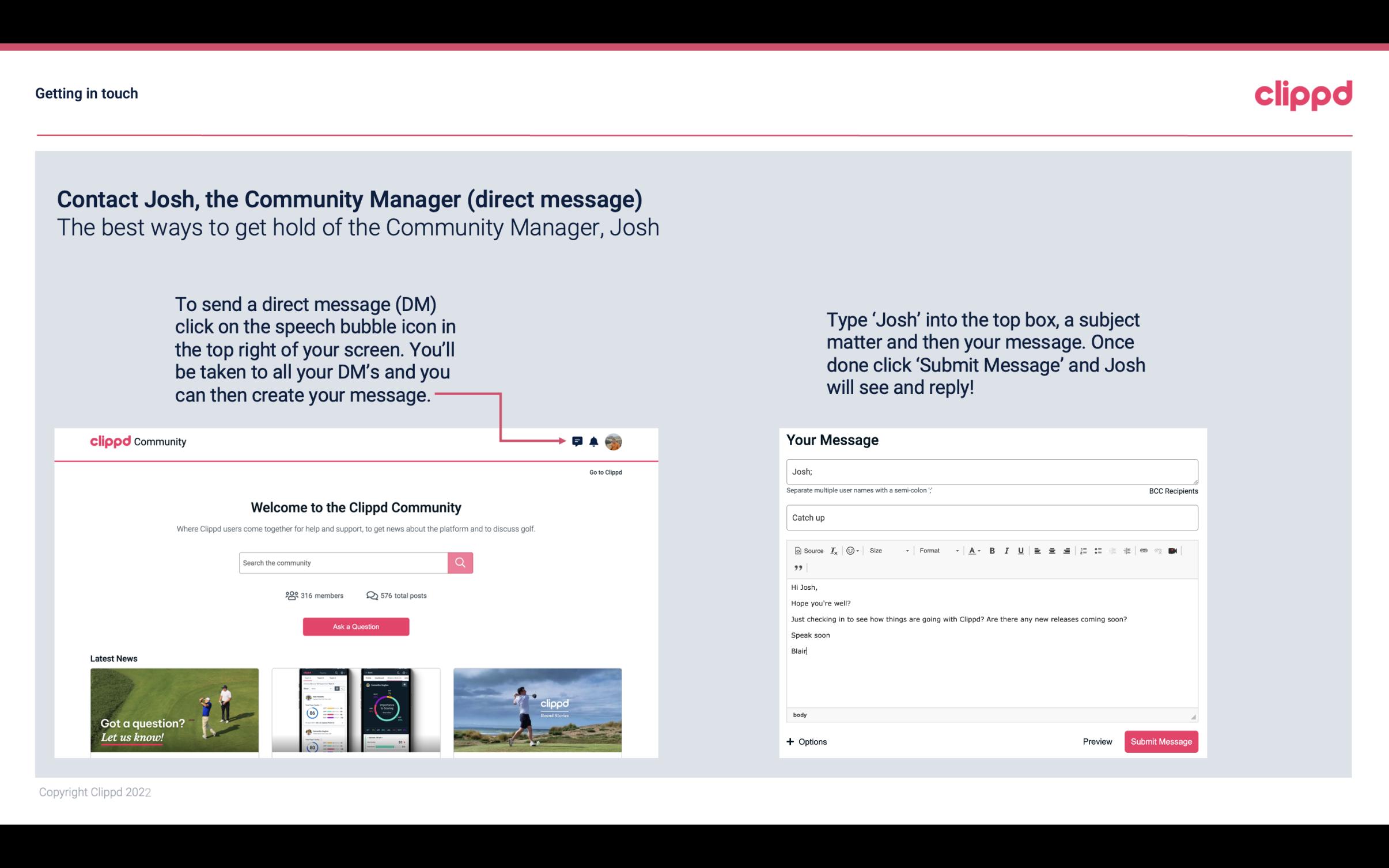Click the Ask a Question menu item
This screenshot has width=1389, height=868.
click(x=356, y=625)
